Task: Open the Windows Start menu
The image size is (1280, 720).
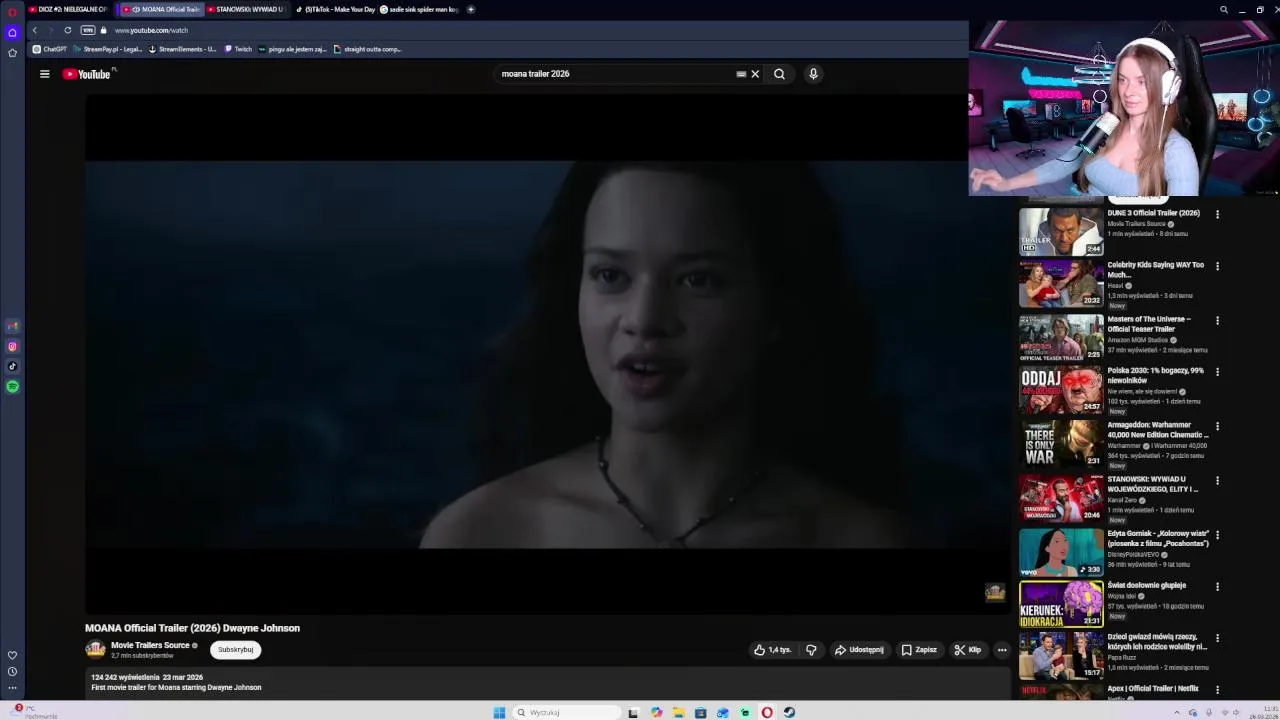Action: pyautogui.click(x=499, y=713)
